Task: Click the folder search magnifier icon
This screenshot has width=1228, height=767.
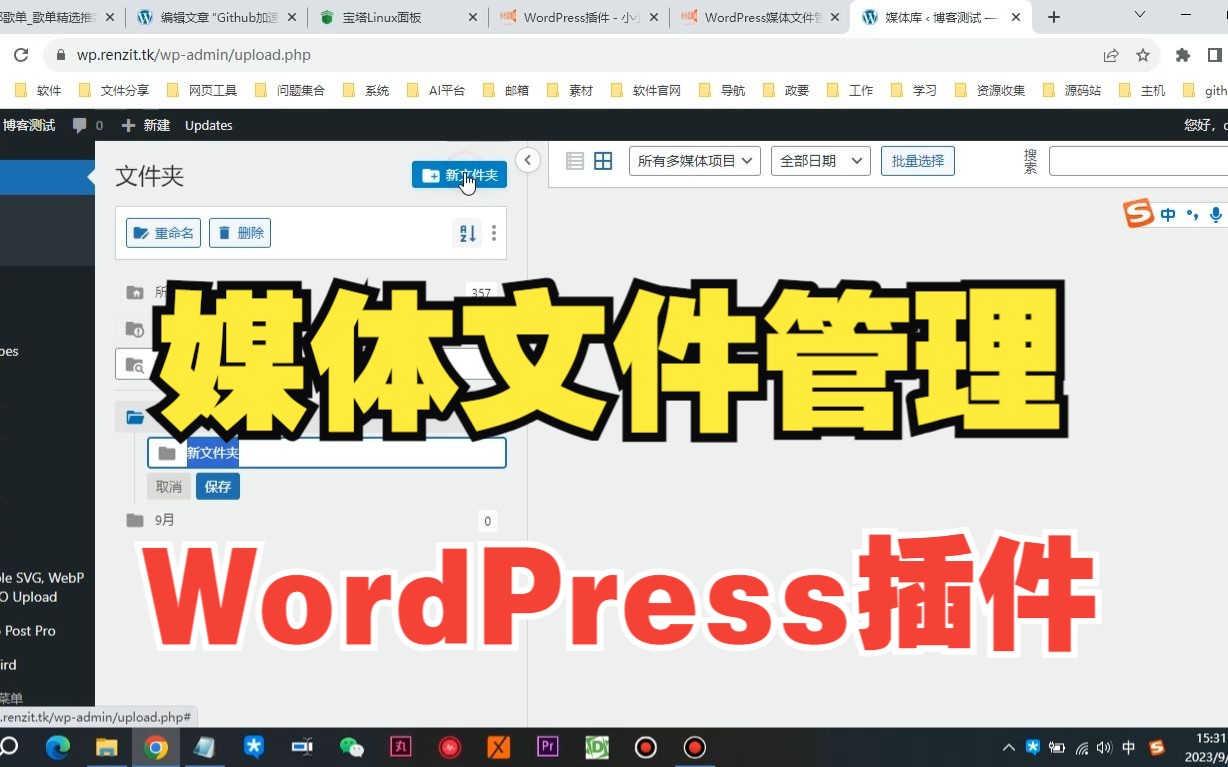Action: (x=135, y=365)
